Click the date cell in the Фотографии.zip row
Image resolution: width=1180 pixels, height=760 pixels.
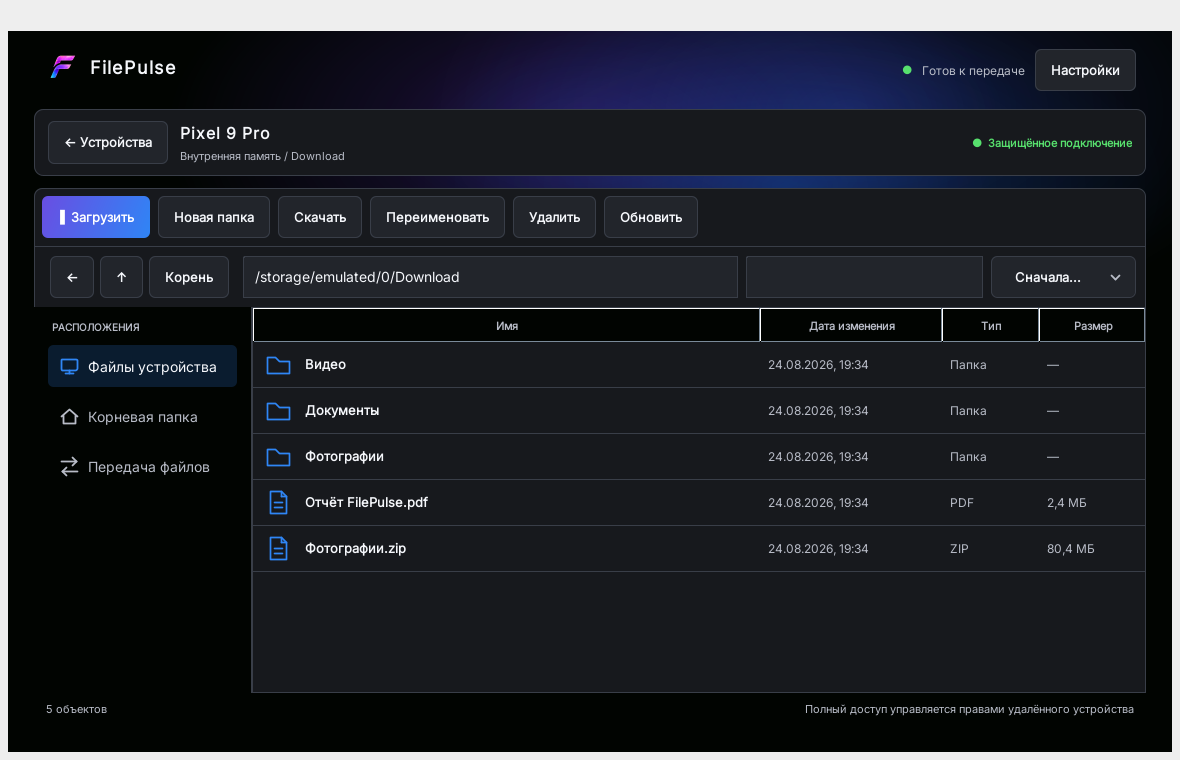tap(818, 549)
